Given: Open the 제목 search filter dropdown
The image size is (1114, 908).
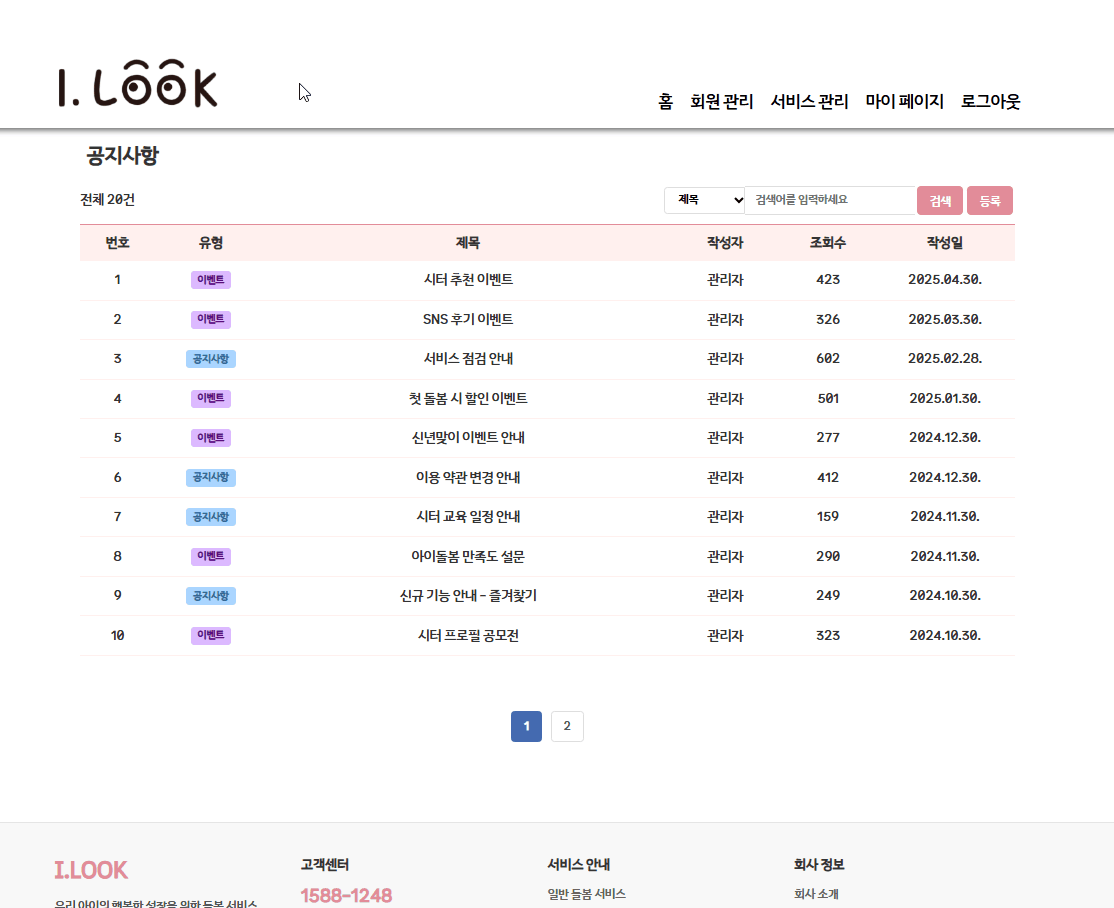Looking at the screenshot, I should tap(704, 200).
